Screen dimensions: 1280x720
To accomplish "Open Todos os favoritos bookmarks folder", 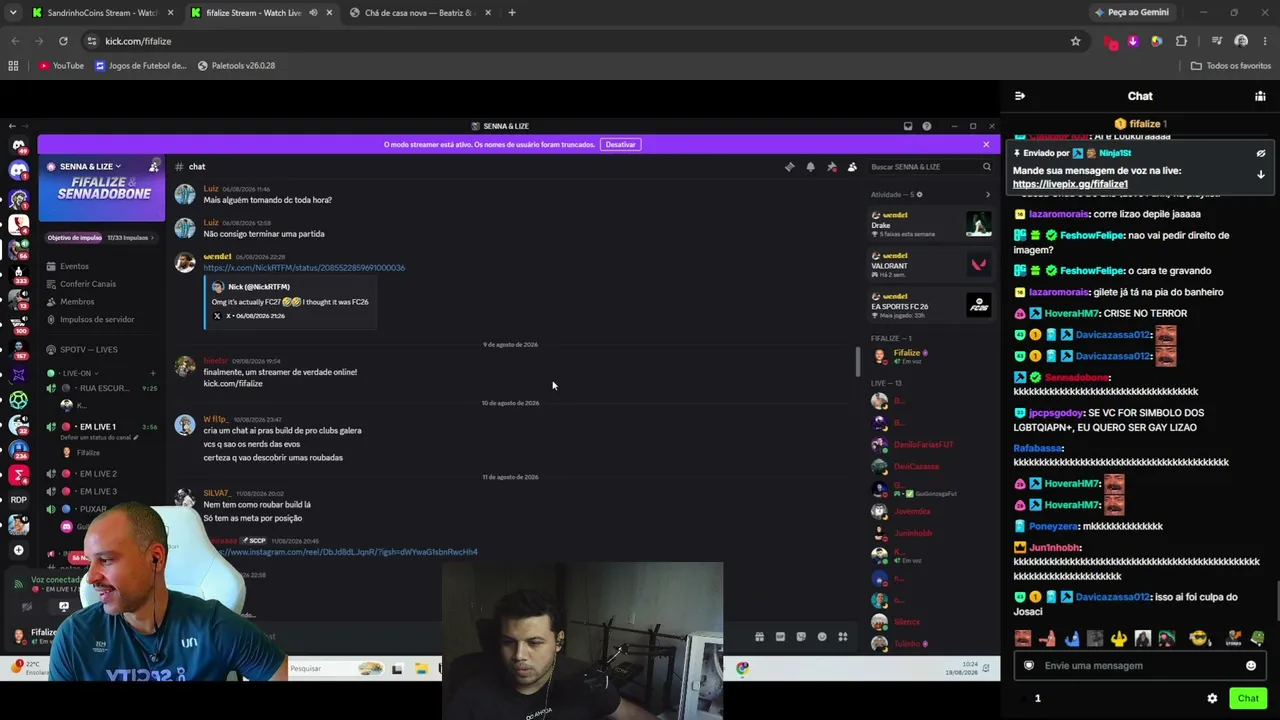I will click(1231, 66).
